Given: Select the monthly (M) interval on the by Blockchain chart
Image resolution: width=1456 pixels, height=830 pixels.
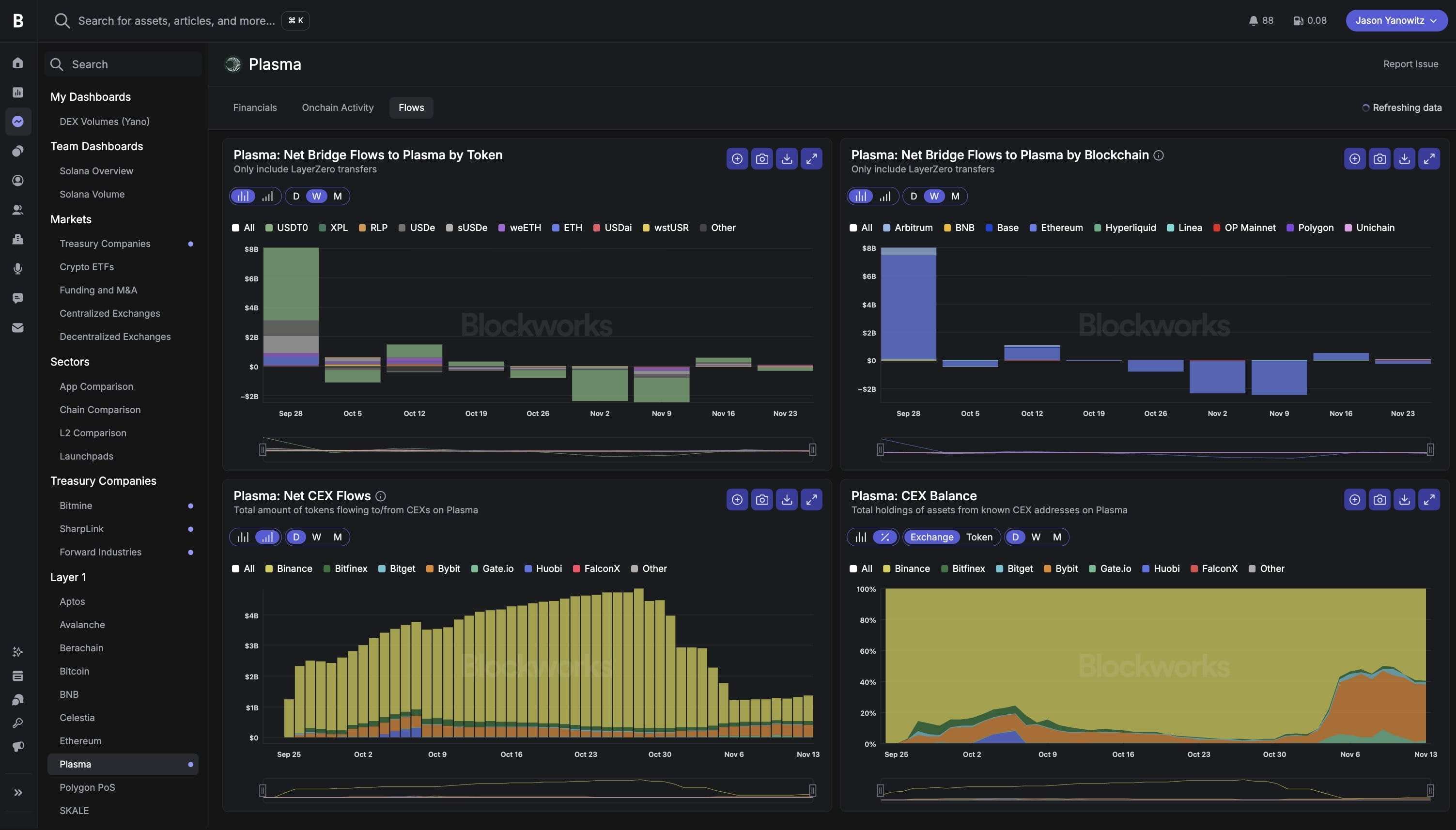Looking at the screenshot, I should point(955,196).
